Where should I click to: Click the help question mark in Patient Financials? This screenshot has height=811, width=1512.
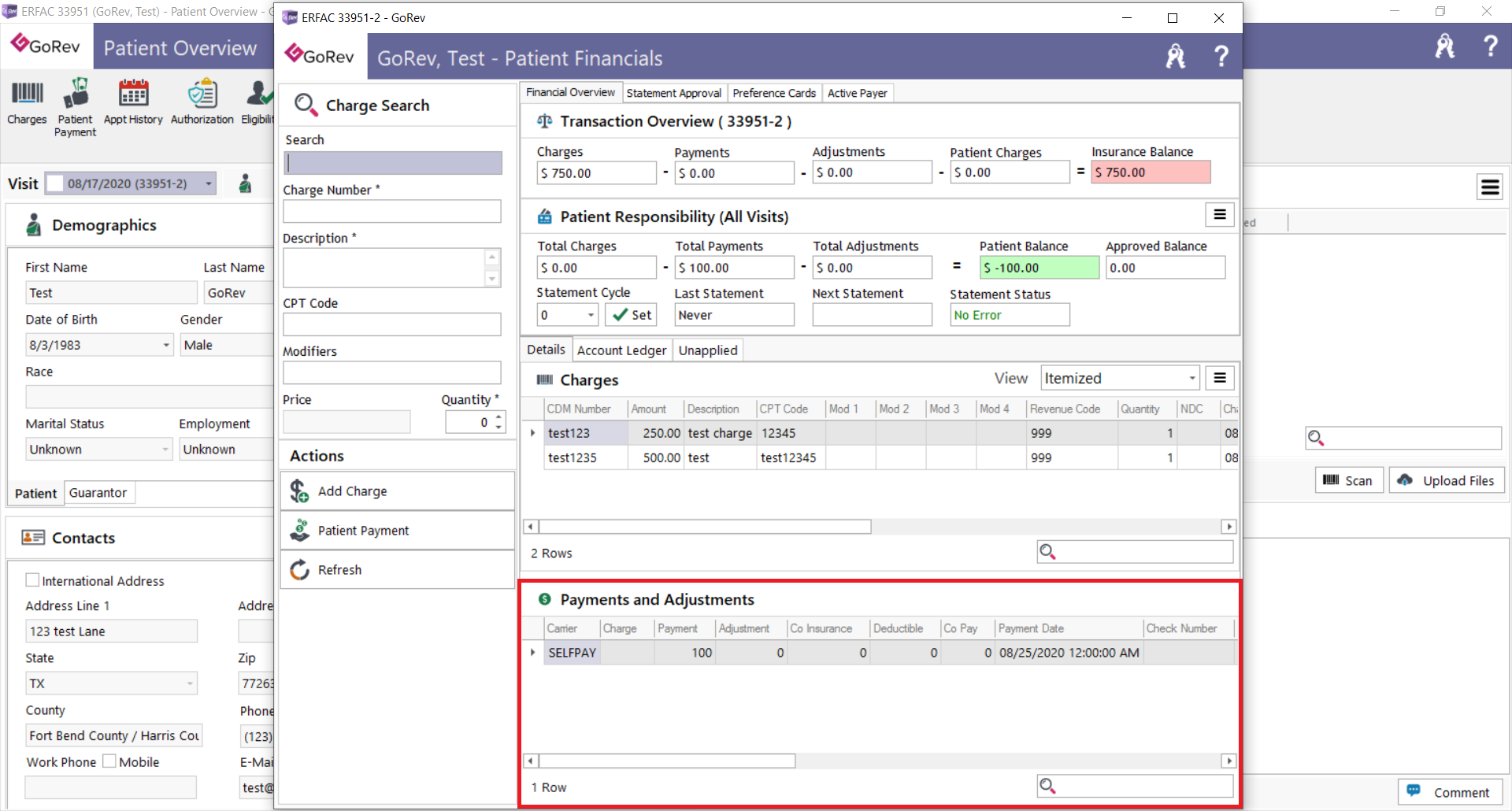click(1221, 57)
